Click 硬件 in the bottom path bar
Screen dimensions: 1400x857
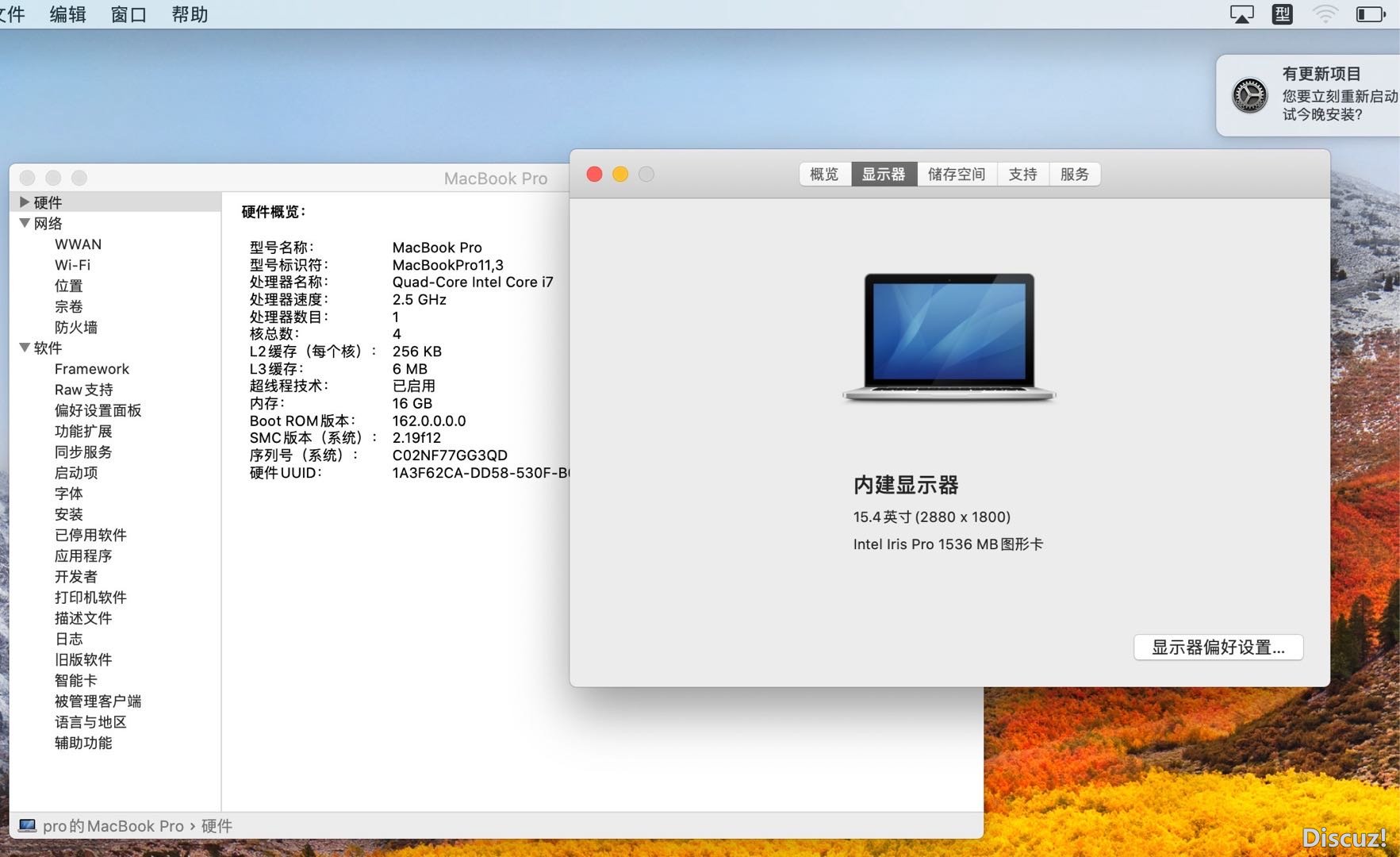[x=217, y=826]
